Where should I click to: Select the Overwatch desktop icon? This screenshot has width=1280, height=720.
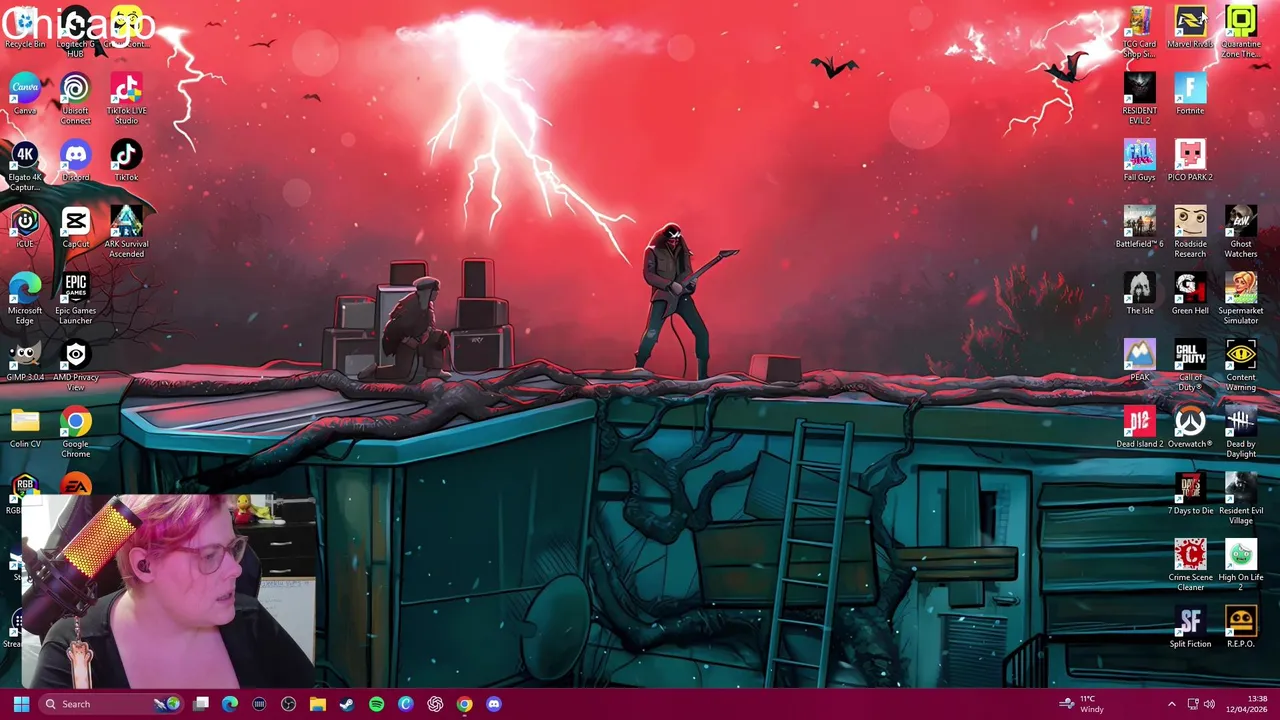click(1190, 427)
